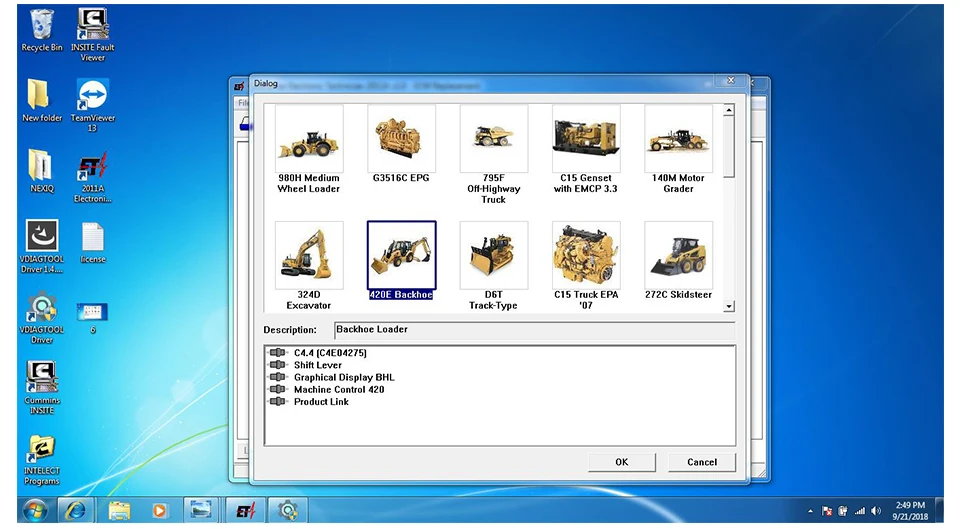Confirm selection with the OK button

[x=622, y=462]
